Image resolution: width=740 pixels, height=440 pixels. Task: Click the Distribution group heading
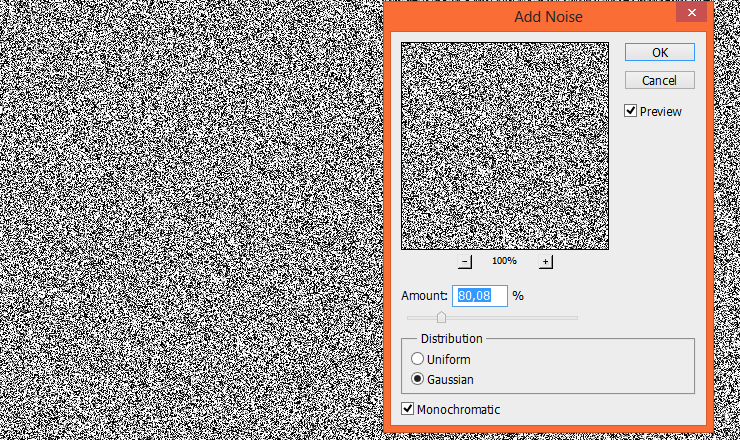click(450, 339)
